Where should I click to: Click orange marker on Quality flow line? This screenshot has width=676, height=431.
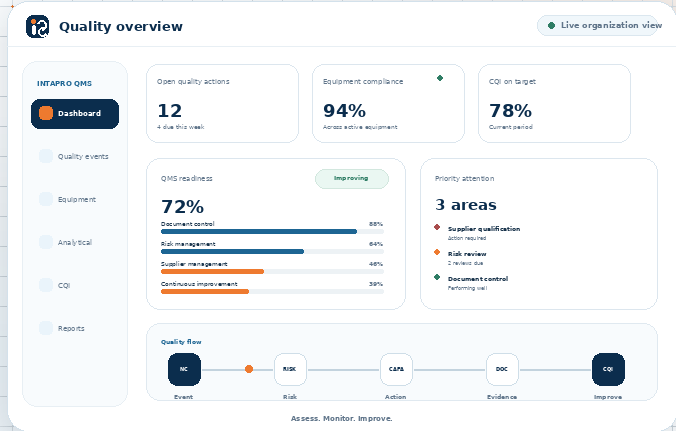249,369
